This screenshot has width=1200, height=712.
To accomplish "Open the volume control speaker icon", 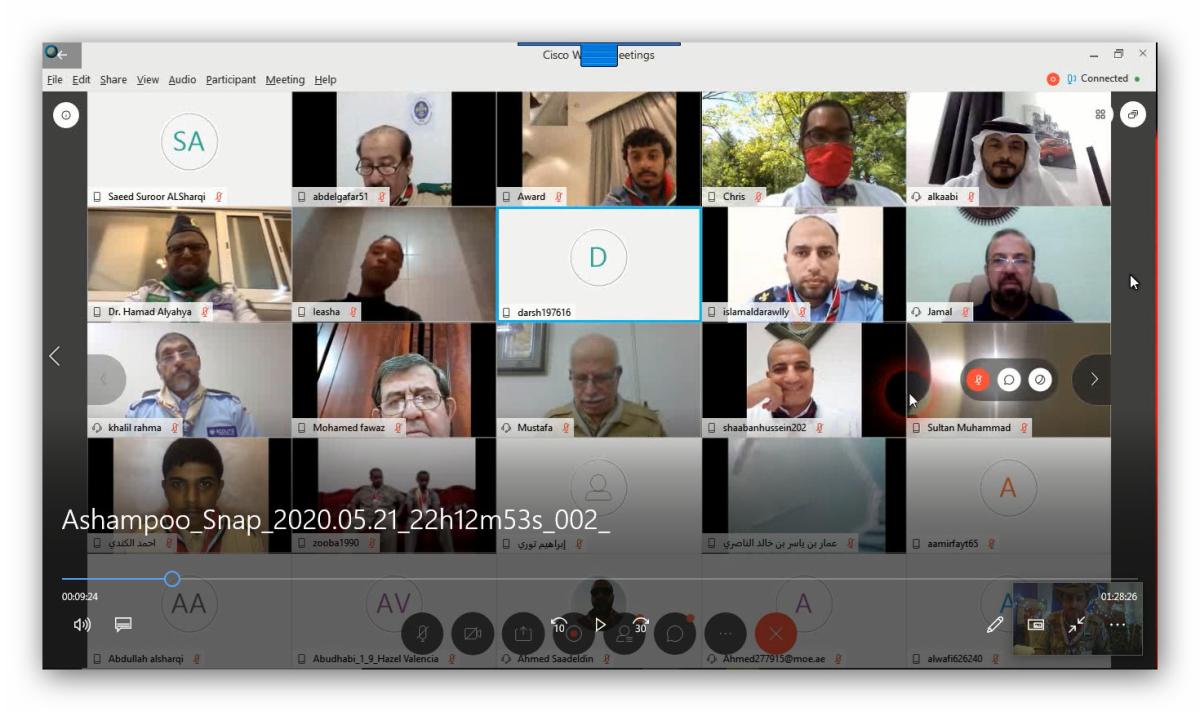I will coord(82,624).
